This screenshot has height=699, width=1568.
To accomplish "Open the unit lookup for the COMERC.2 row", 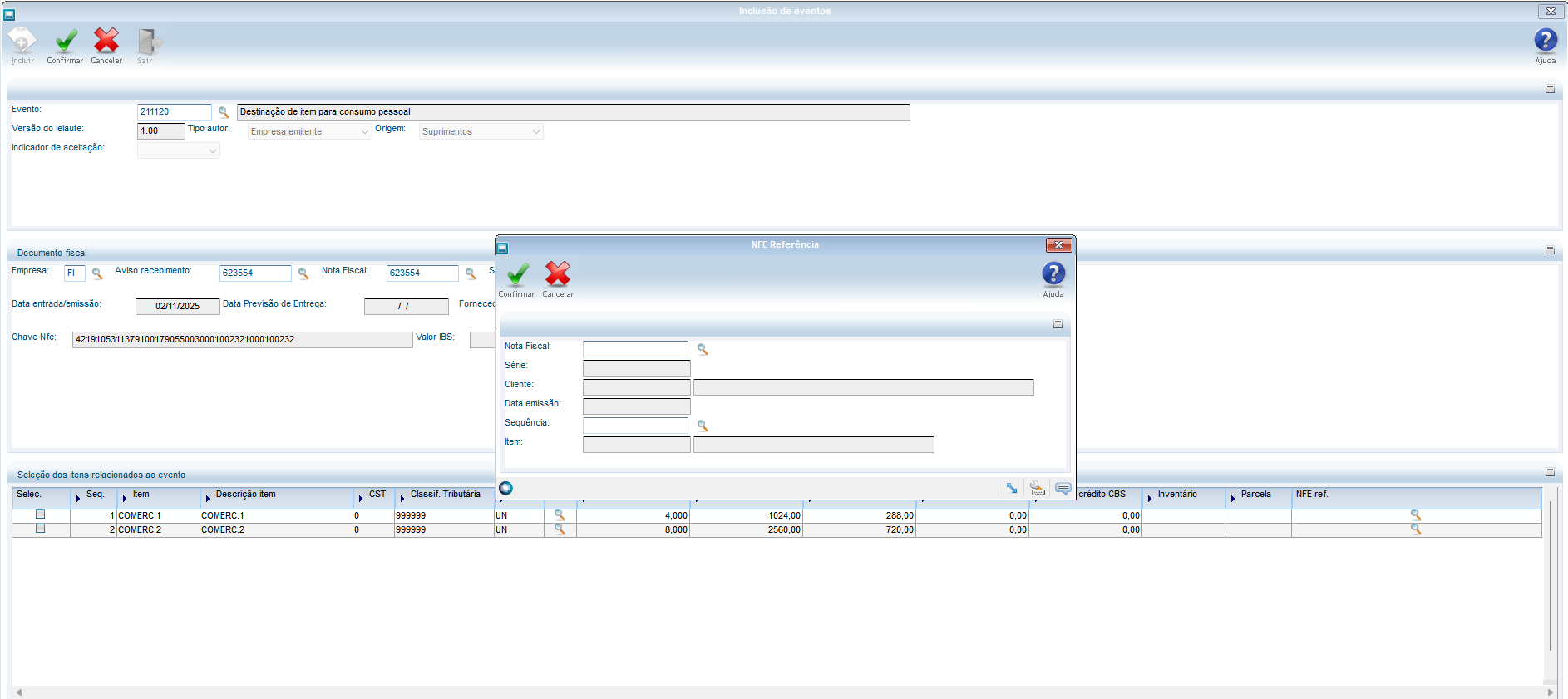I will tap(560, 529).
